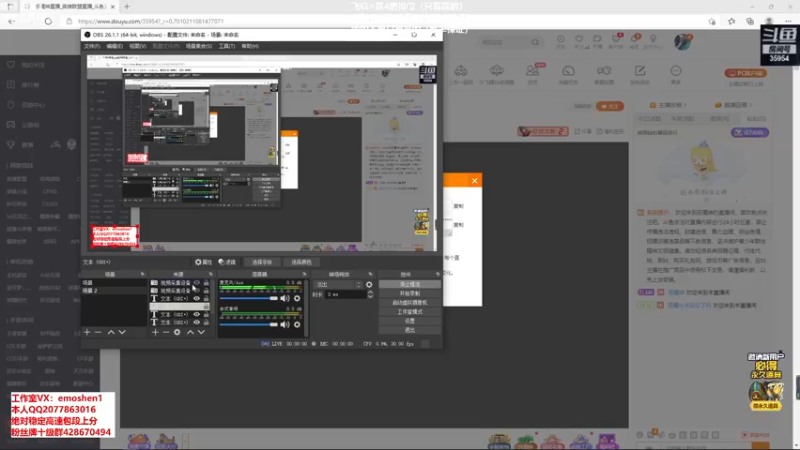Add a new source with the plus icon
Image resolution: width=800 pixels, height=450 pixels.
pyautogui.click(x=155, y=332)
